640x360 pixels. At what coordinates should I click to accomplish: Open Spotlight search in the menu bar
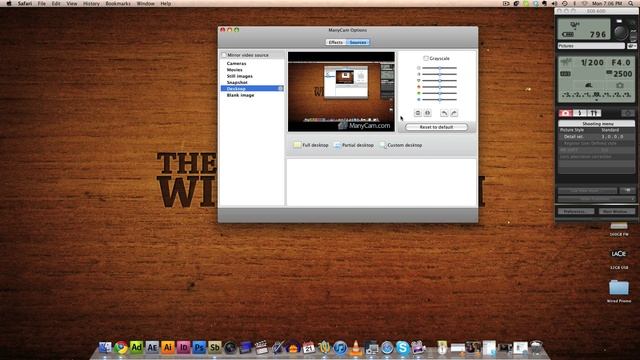[632, 3]
